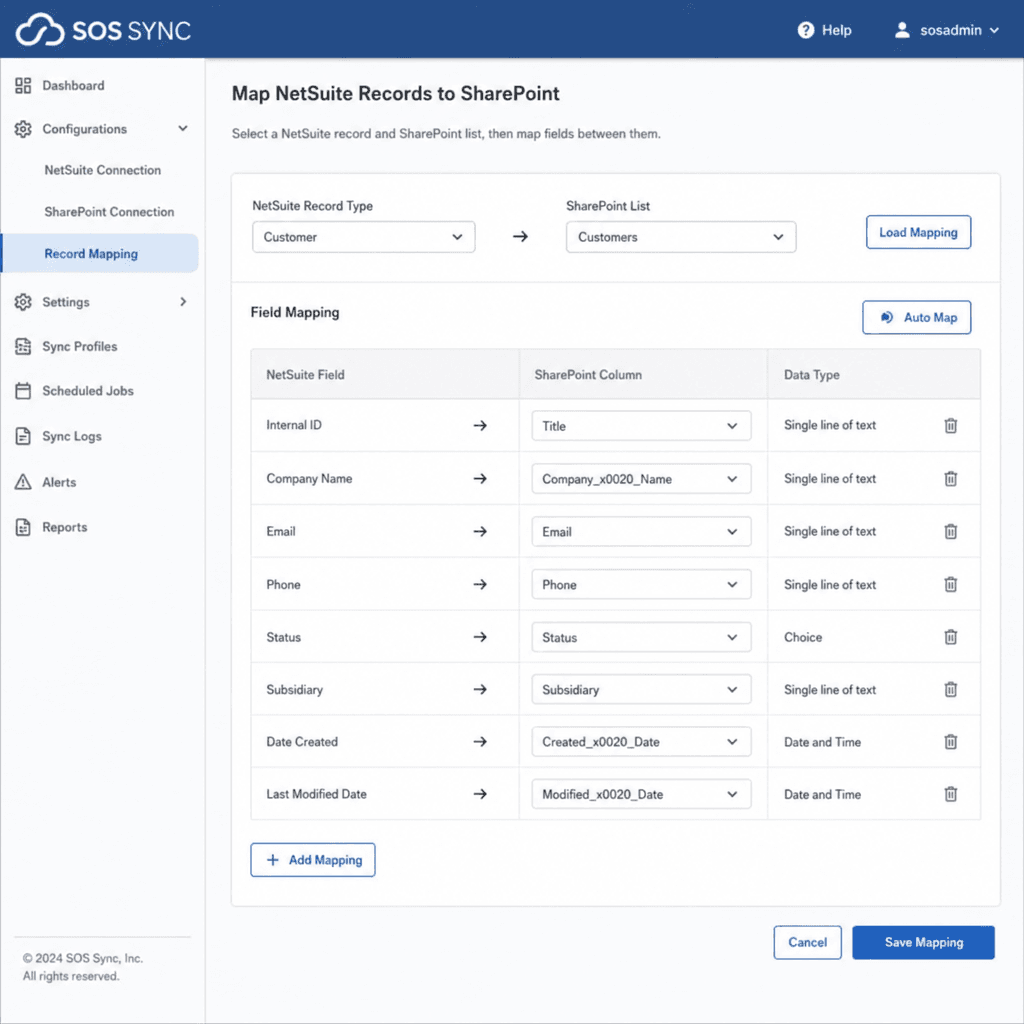
Task: Click the Auto Map refresh icon
Action: click(887, 317)
